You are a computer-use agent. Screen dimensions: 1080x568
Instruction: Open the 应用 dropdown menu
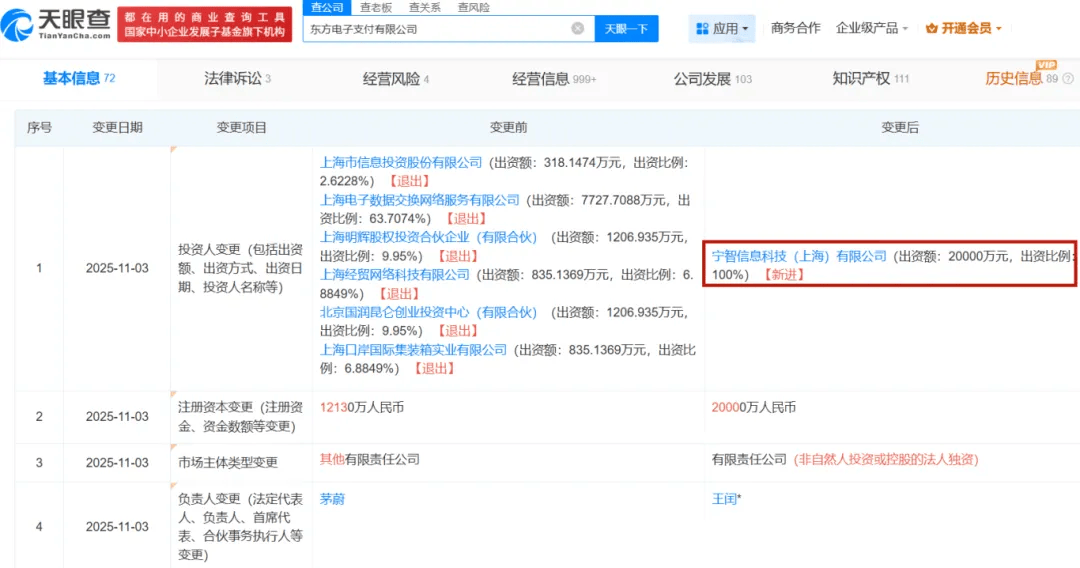(x=722, y=29)
